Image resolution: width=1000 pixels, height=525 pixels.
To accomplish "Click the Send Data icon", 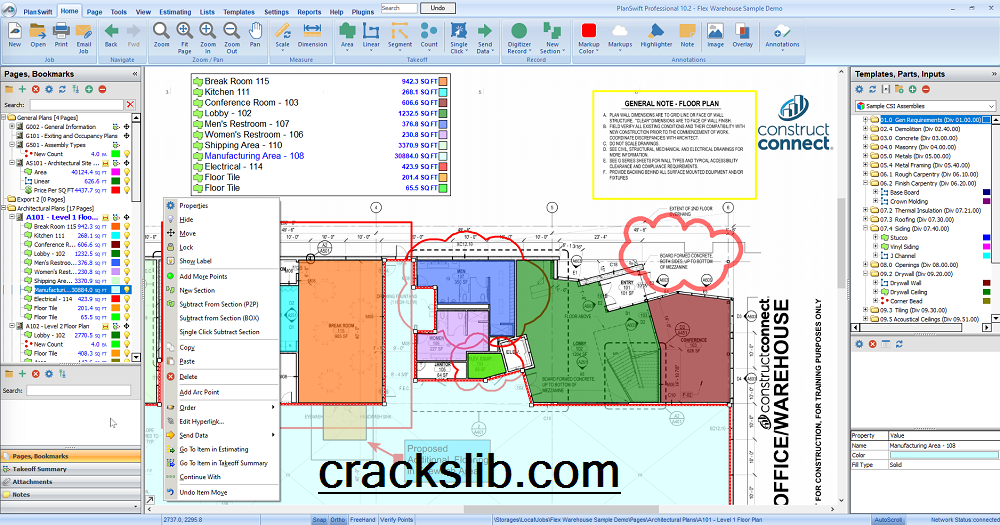I will pyautogui.click(x=485, y=30).
